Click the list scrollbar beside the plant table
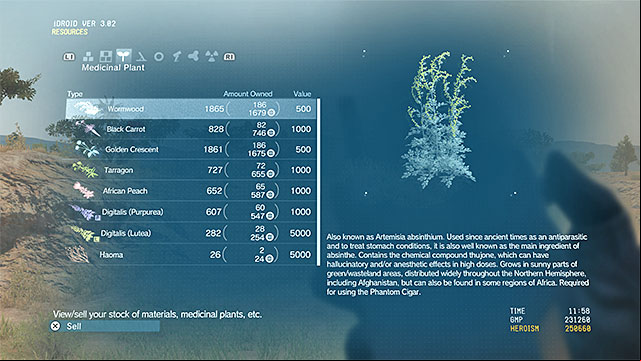The height and width of the screenshot is (361, 641). point(318,182)
